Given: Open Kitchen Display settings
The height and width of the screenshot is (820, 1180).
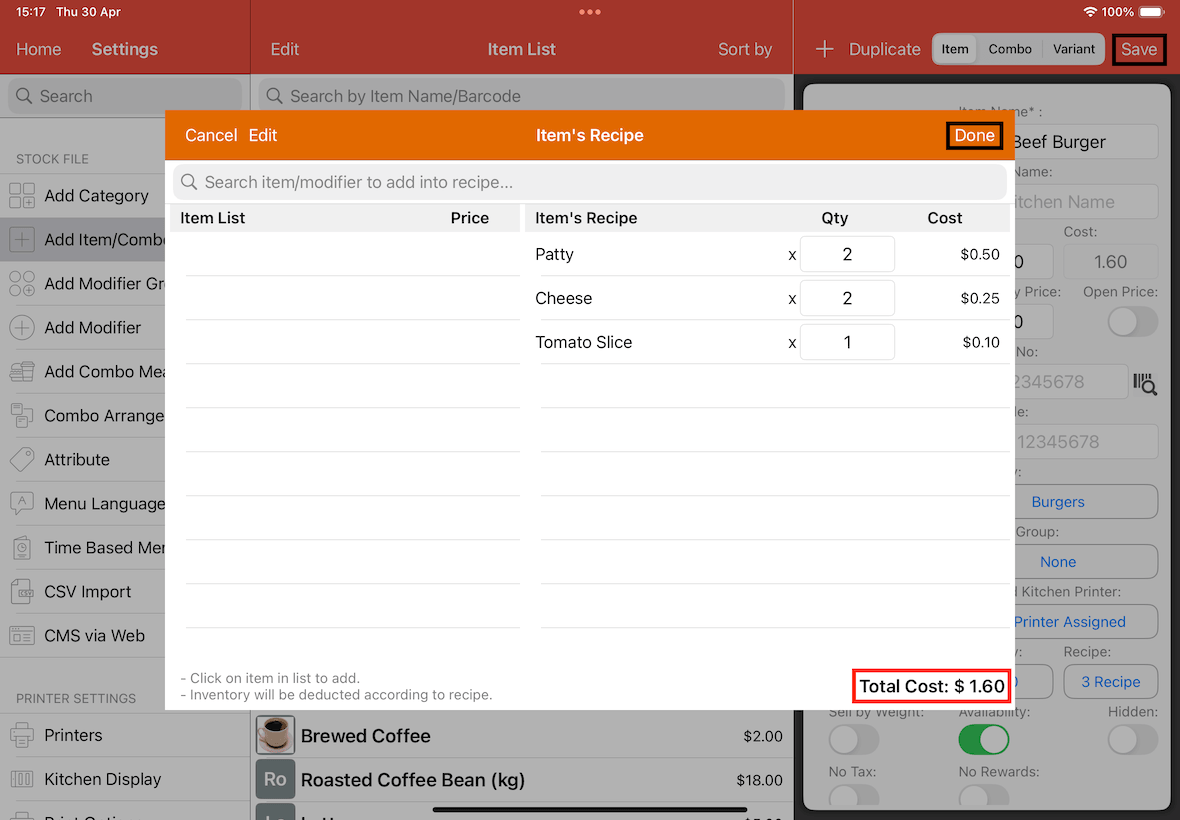Looking at the screenshot, I should 125,779.
